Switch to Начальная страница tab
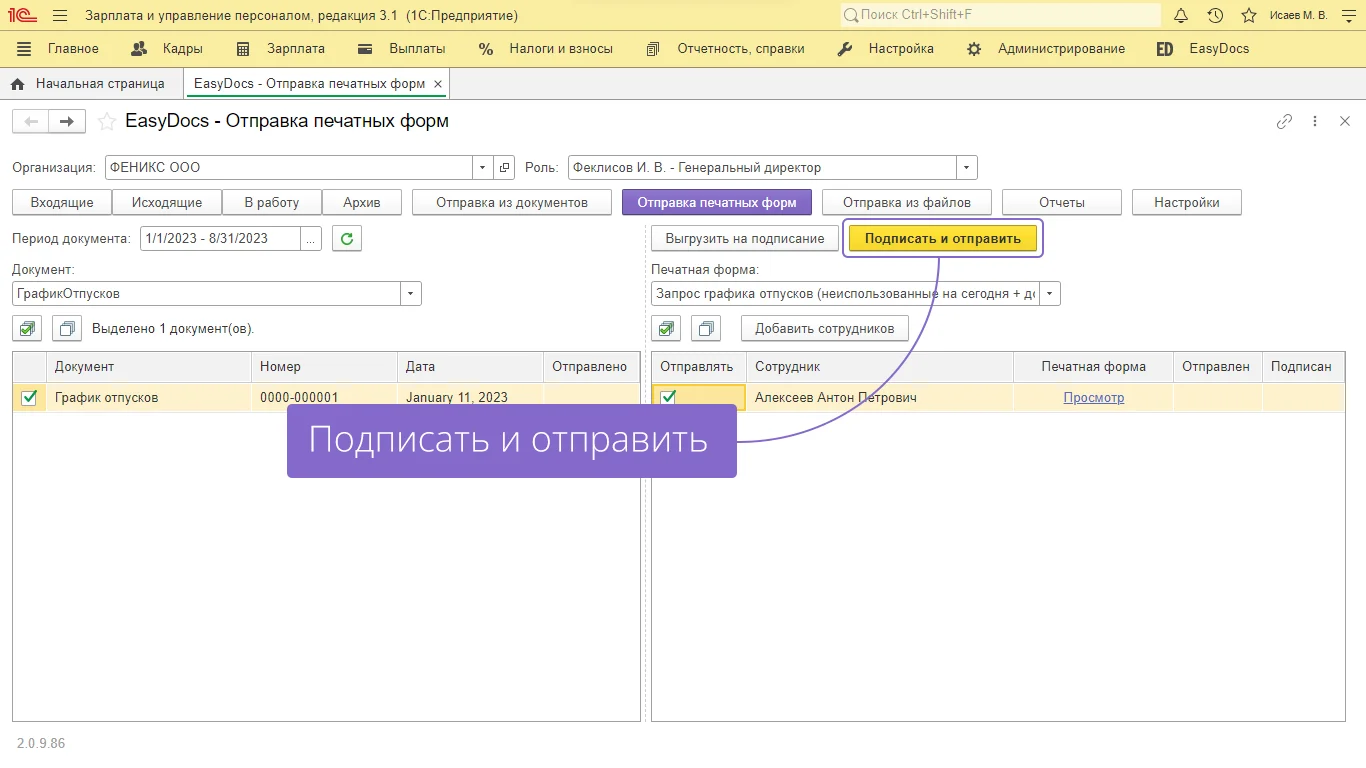The width and height of the screenshot is (1366, 768). click(99, 84)
